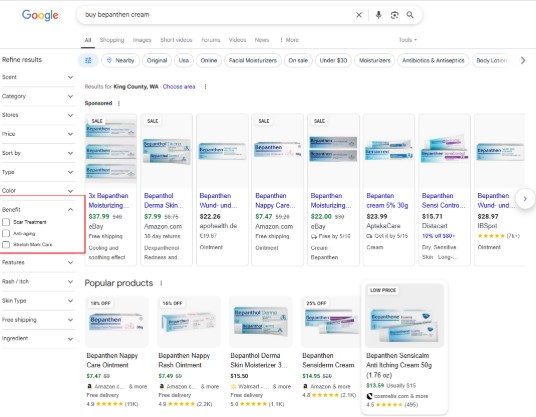Apply the Facial Moisturizers chip
The width and height of the screenshot is (536, 417).
253,60
